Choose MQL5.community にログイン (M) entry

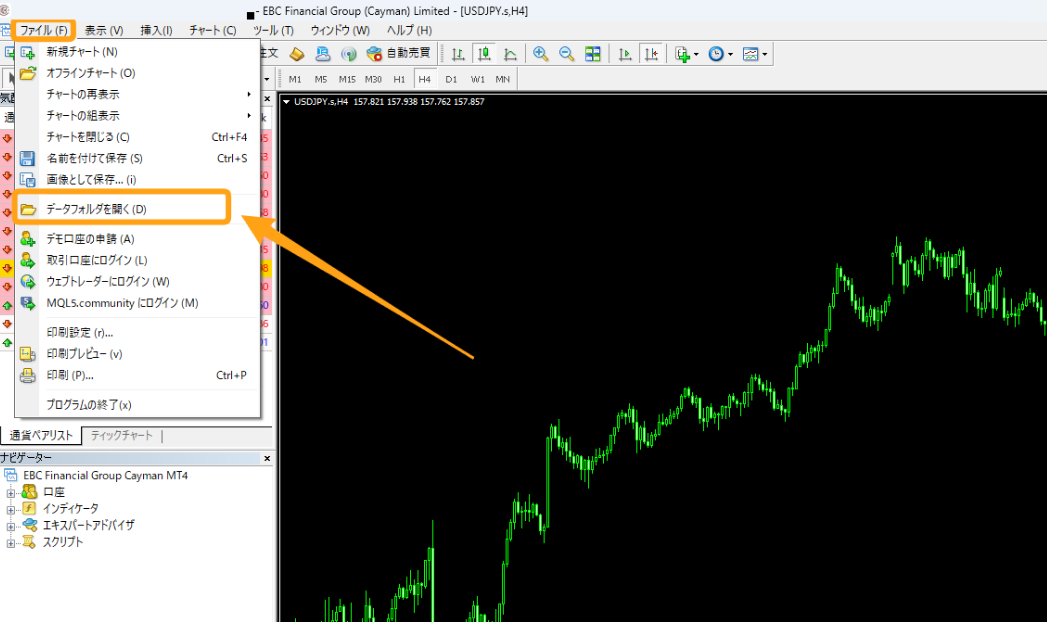[x=137, y=303]
